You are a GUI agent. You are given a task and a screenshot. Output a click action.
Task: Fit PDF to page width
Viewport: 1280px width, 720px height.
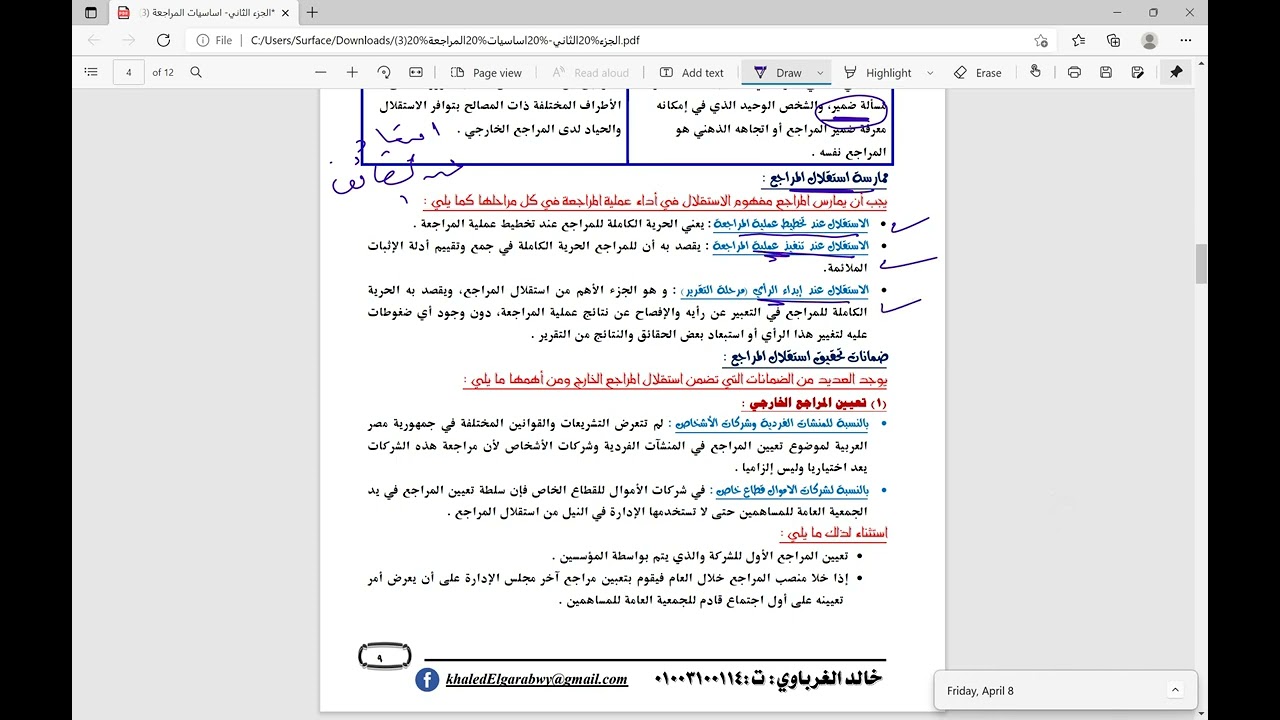416,72
